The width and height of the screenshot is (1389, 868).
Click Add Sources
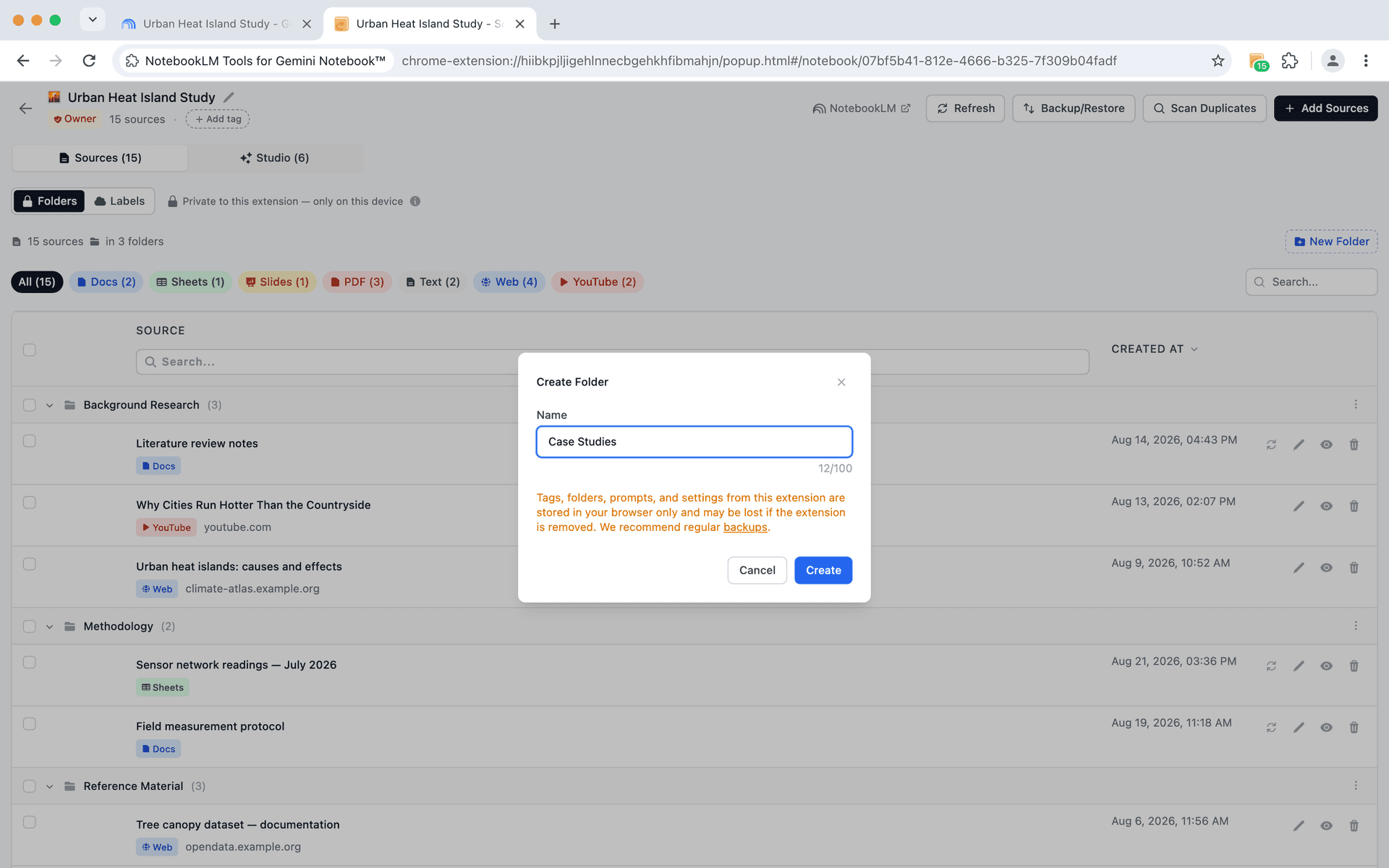click(x=1325, y=109)
